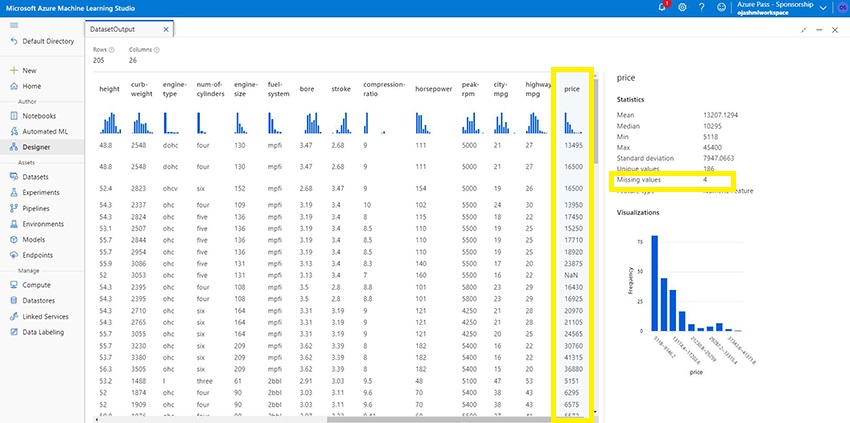The width and height of the screenshot is (850, 423).
Task: Click the Columns info icon
Action: coord(158,49)
